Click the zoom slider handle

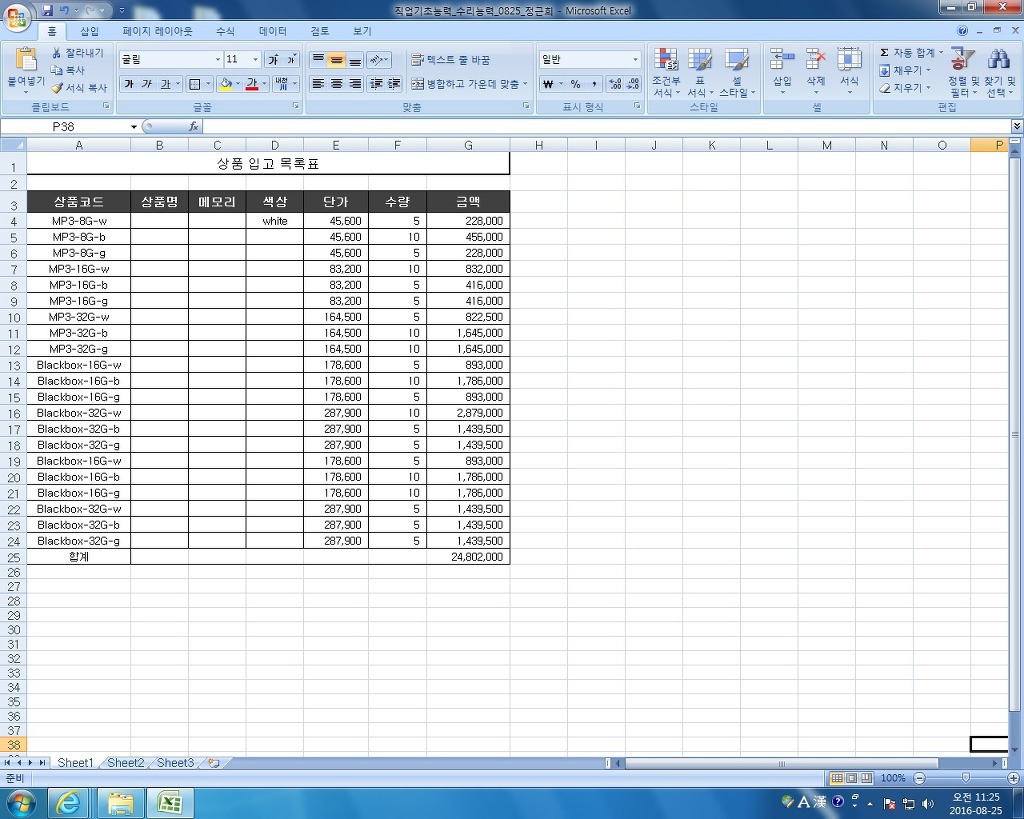pyautogui.click(x=966, y=778)
